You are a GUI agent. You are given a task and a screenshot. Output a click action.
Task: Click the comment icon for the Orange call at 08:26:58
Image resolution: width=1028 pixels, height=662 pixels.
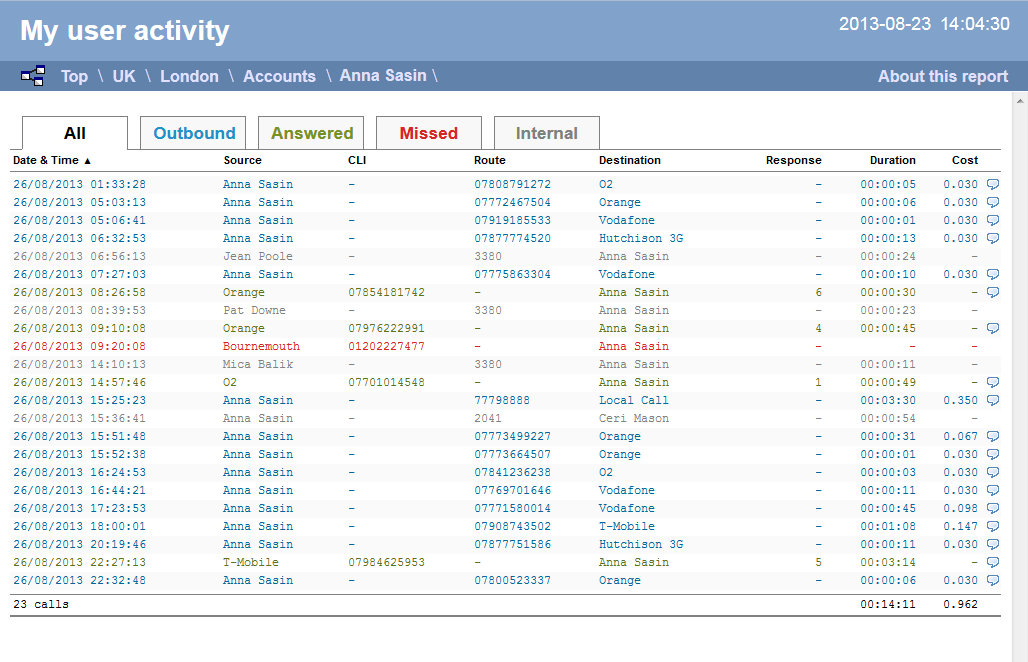point(992,292)
